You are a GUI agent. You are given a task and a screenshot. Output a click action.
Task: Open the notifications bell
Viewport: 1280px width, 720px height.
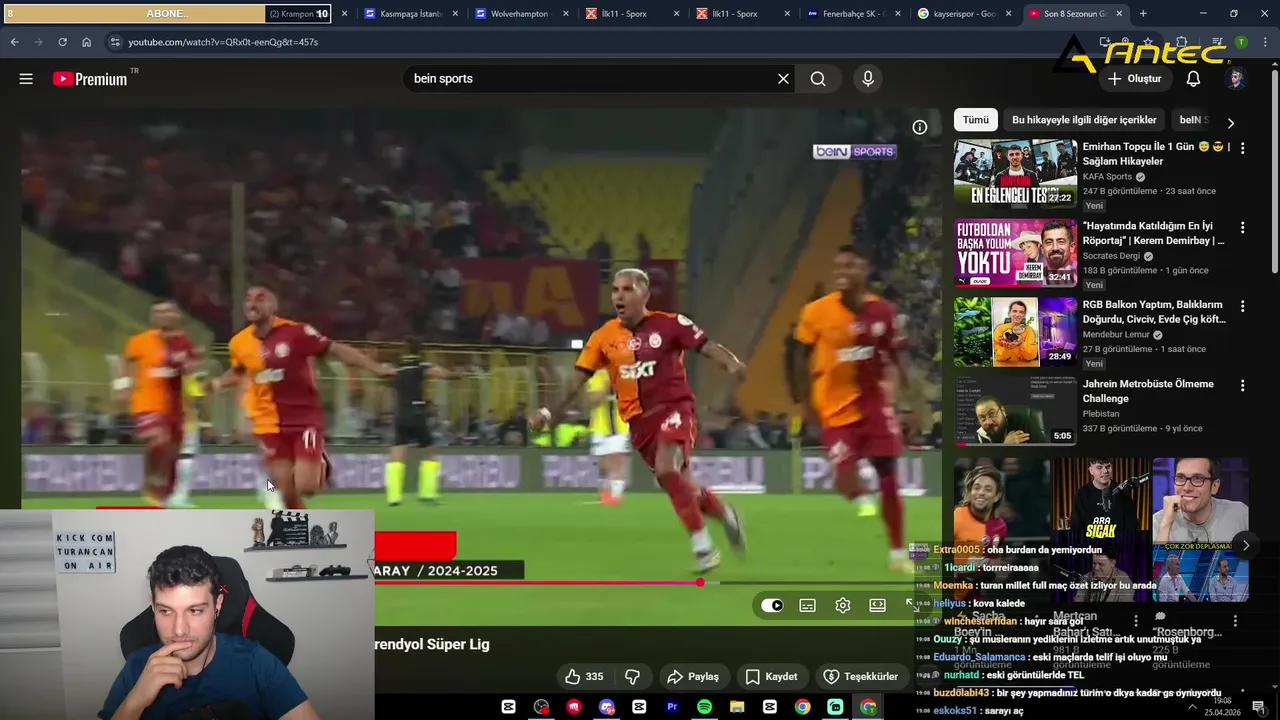[x=1193, y=79]
